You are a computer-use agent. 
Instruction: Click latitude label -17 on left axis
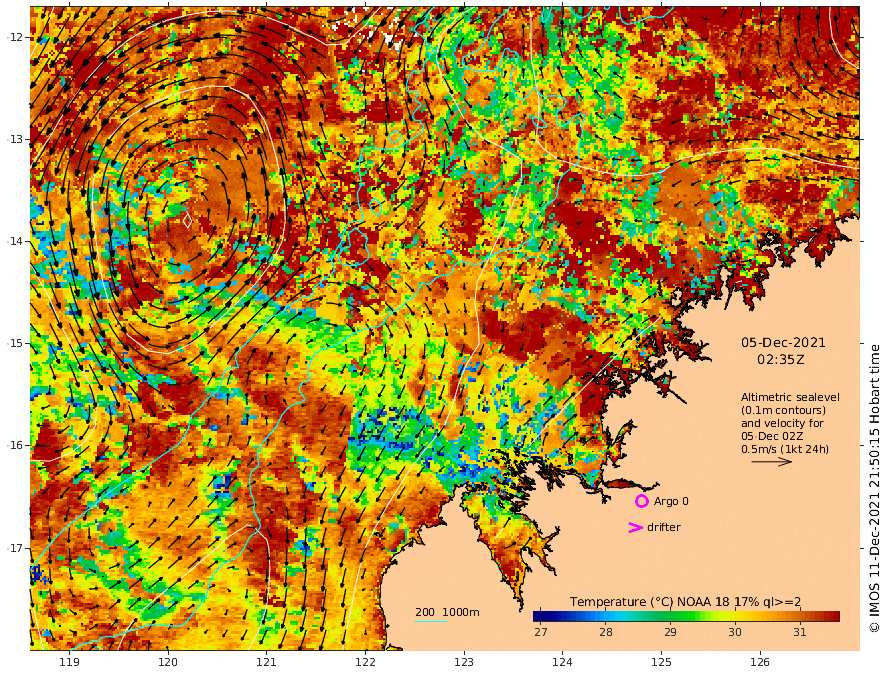[15, 548]
